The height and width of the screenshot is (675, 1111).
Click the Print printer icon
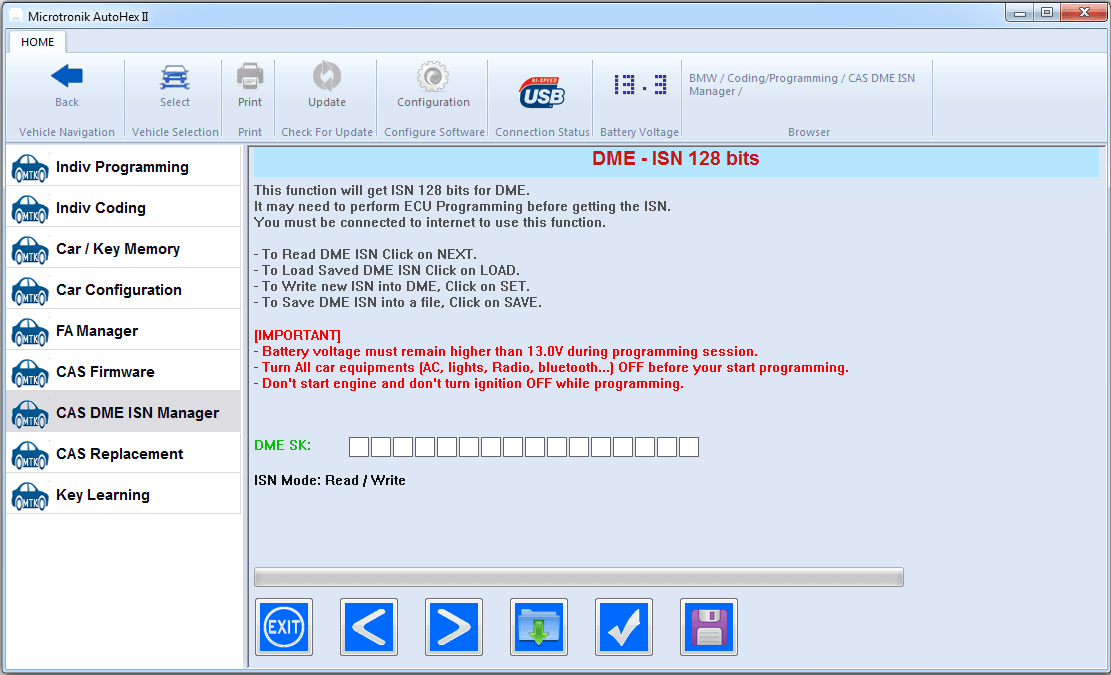tap(249, 76)
